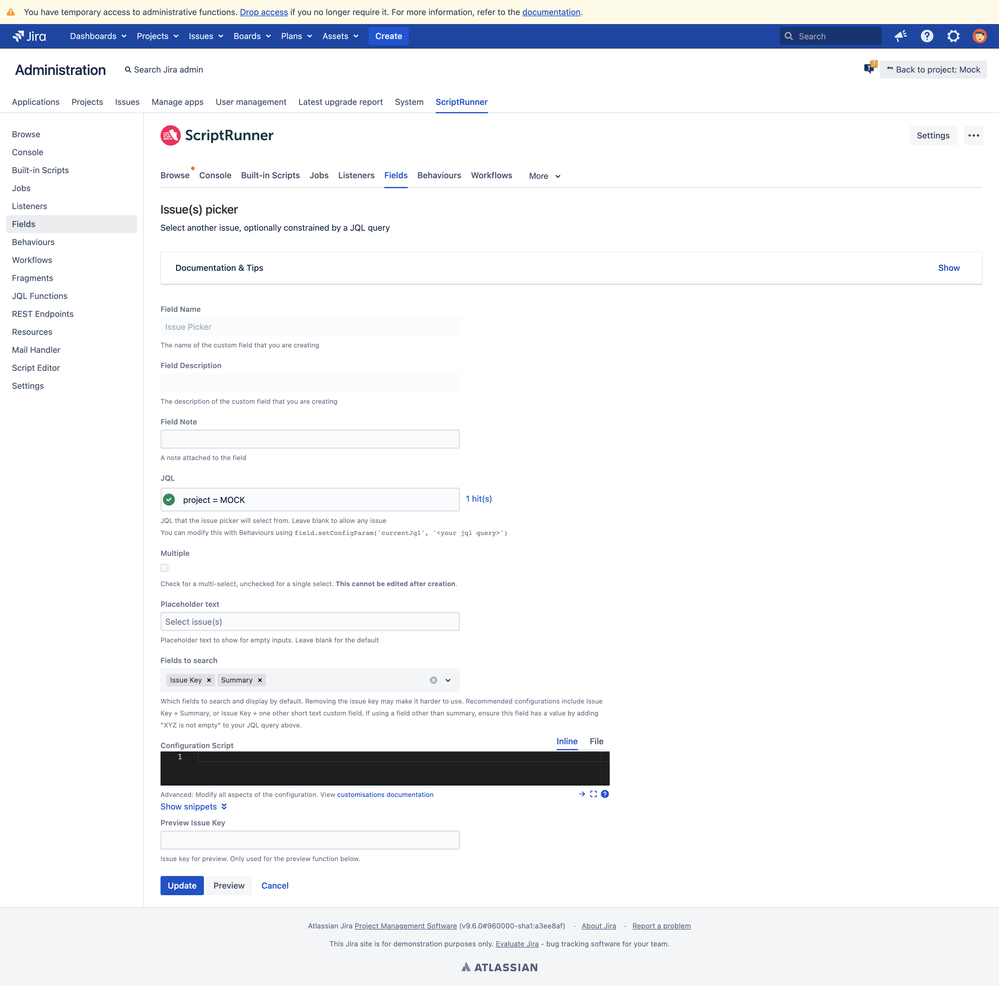Toggle the Multiple checkbox
999x986 pixels.
[164, 568]
